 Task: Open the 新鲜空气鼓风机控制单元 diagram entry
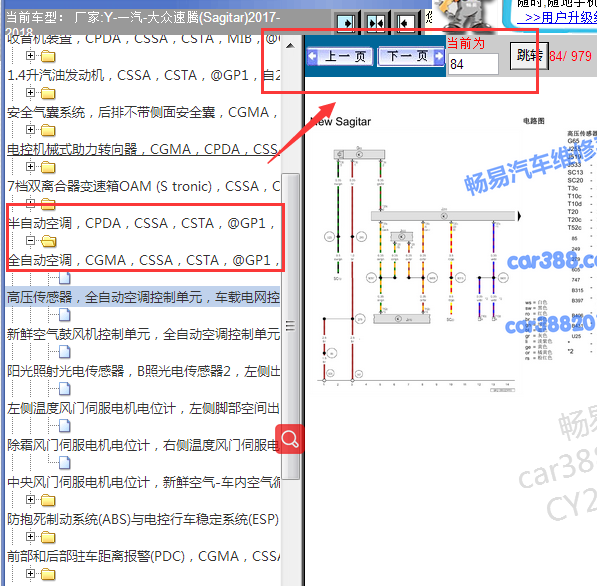point(144,334)
